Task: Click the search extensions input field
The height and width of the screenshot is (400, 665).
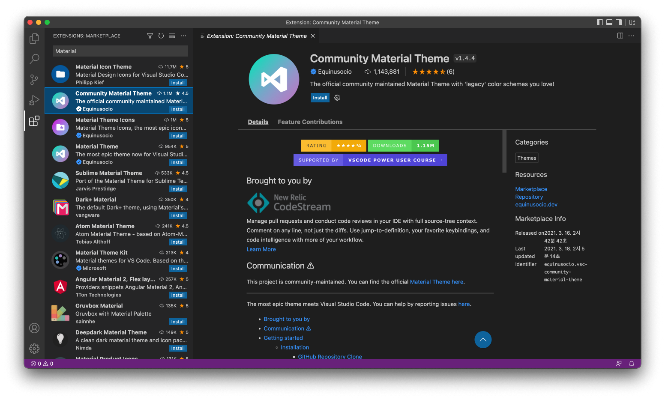Action: tap(120, 51)
